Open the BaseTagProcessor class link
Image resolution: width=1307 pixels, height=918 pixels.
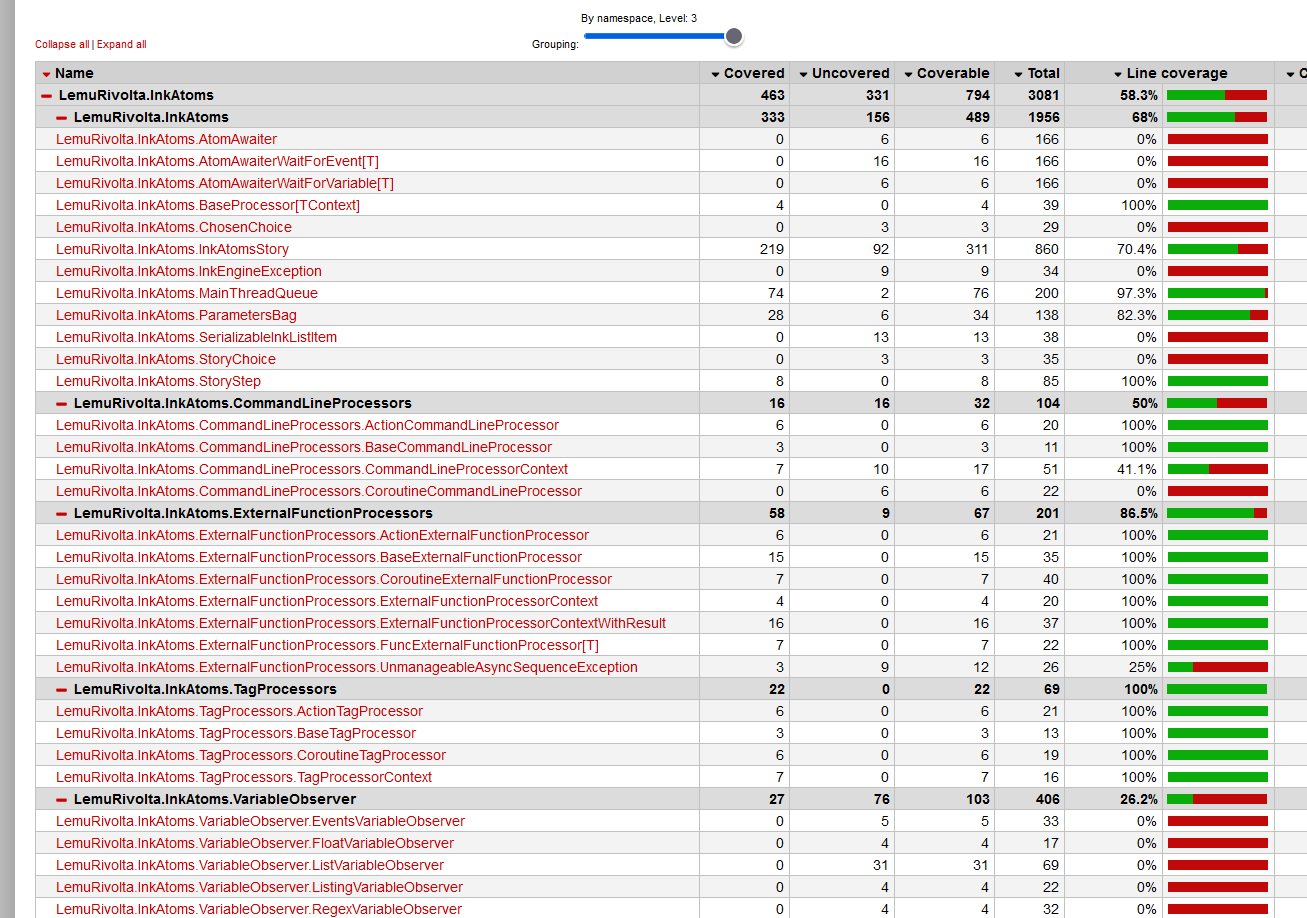tap(236, 733)
